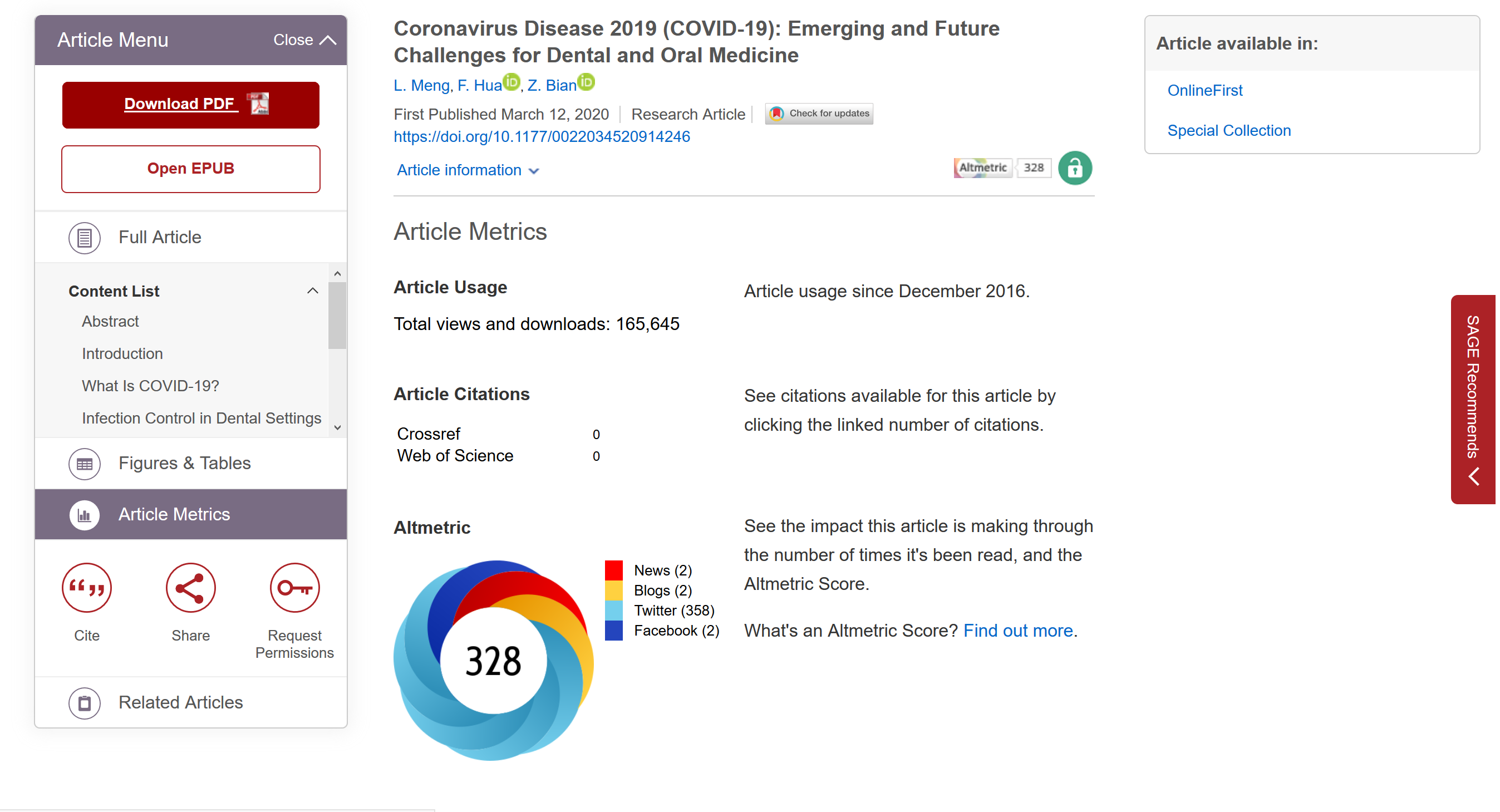Click the light blue Twitter color swatch
Viewport: 1500px width, 812px height.
614,611
